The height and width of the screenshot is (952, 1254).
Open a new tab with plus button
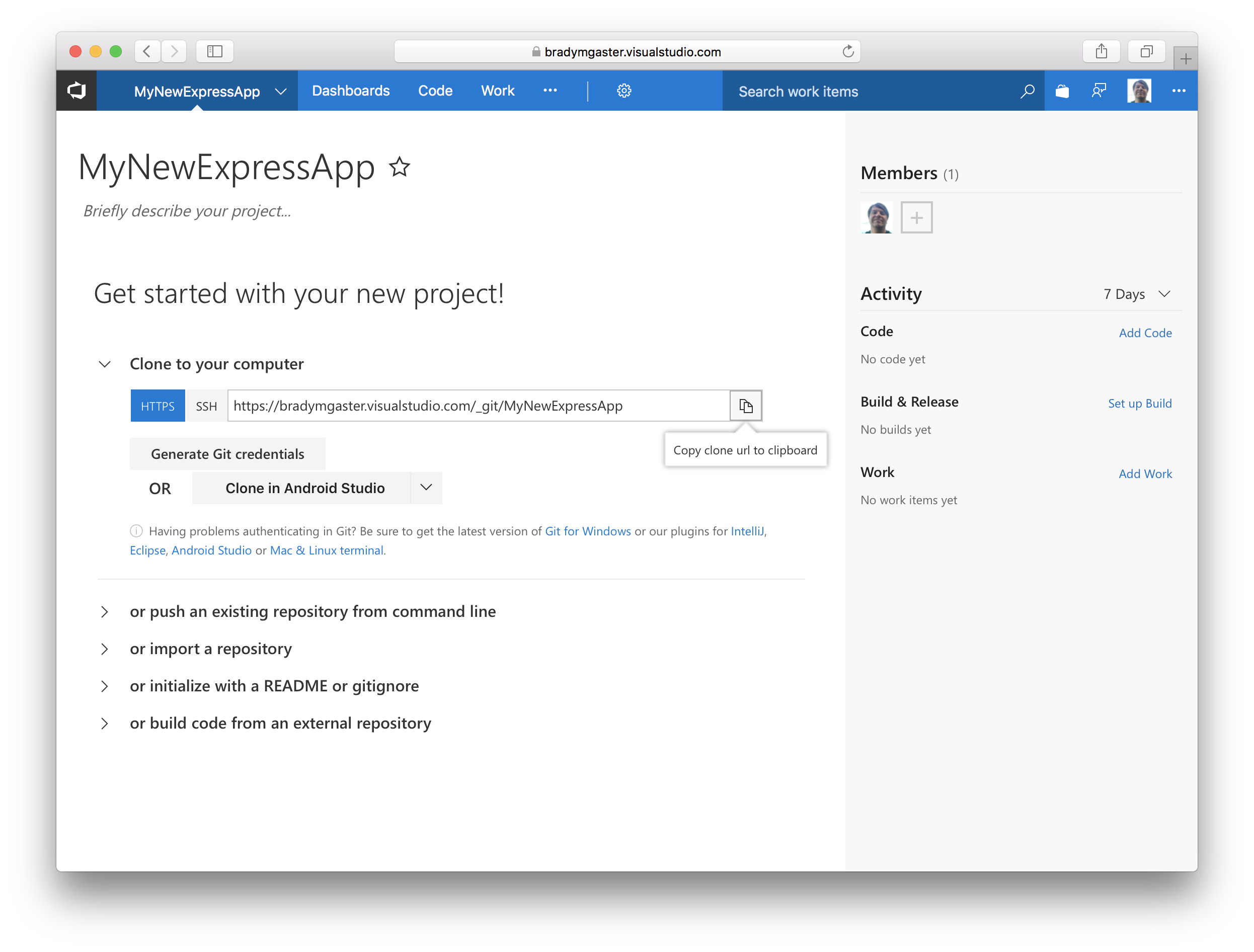[x=1186, y=58]
